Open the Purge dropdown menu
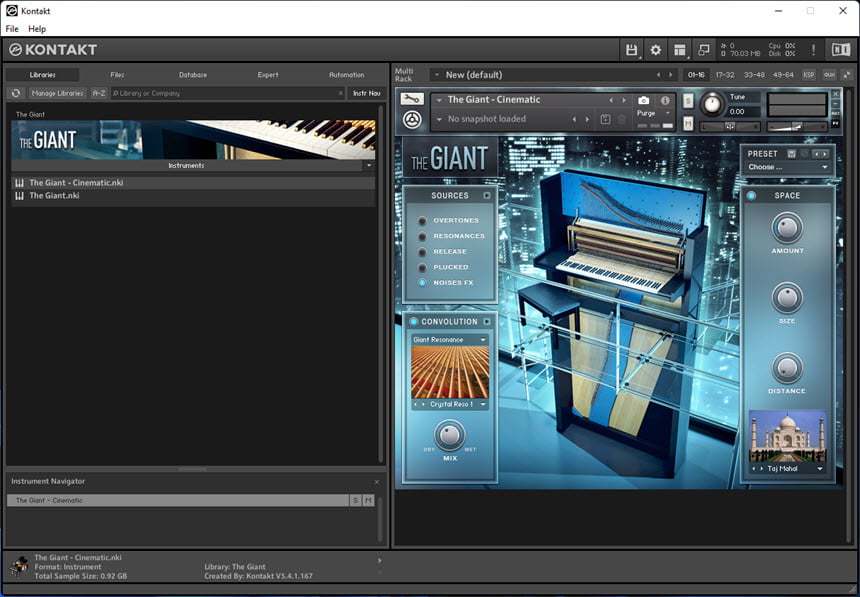The width and height of the screenshot is (860, 597). point(653,113)
